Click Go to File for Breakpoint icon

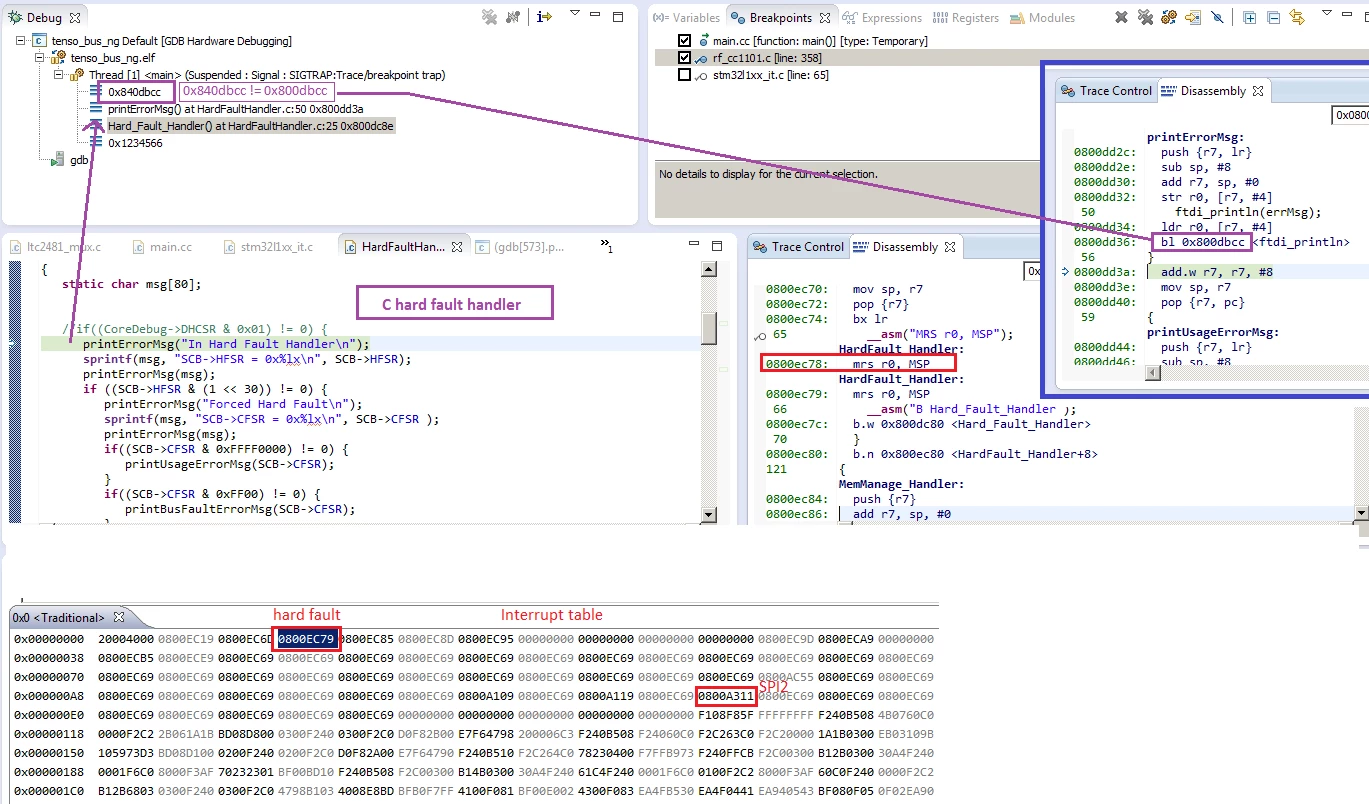1193,18
